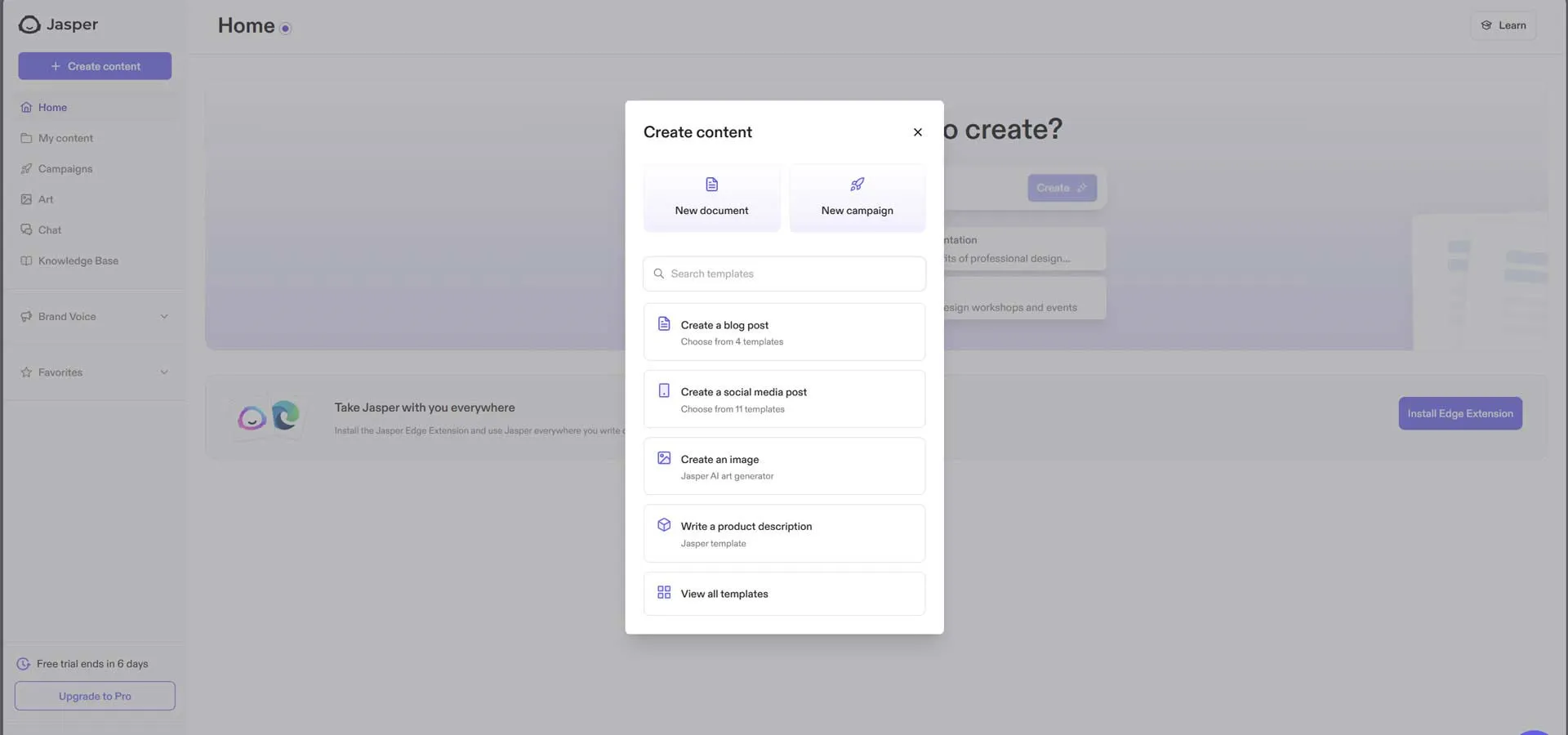The image size is (1568, 735).
Task: Expand the Favorites chevron
Action: click(x=164, y=372)
